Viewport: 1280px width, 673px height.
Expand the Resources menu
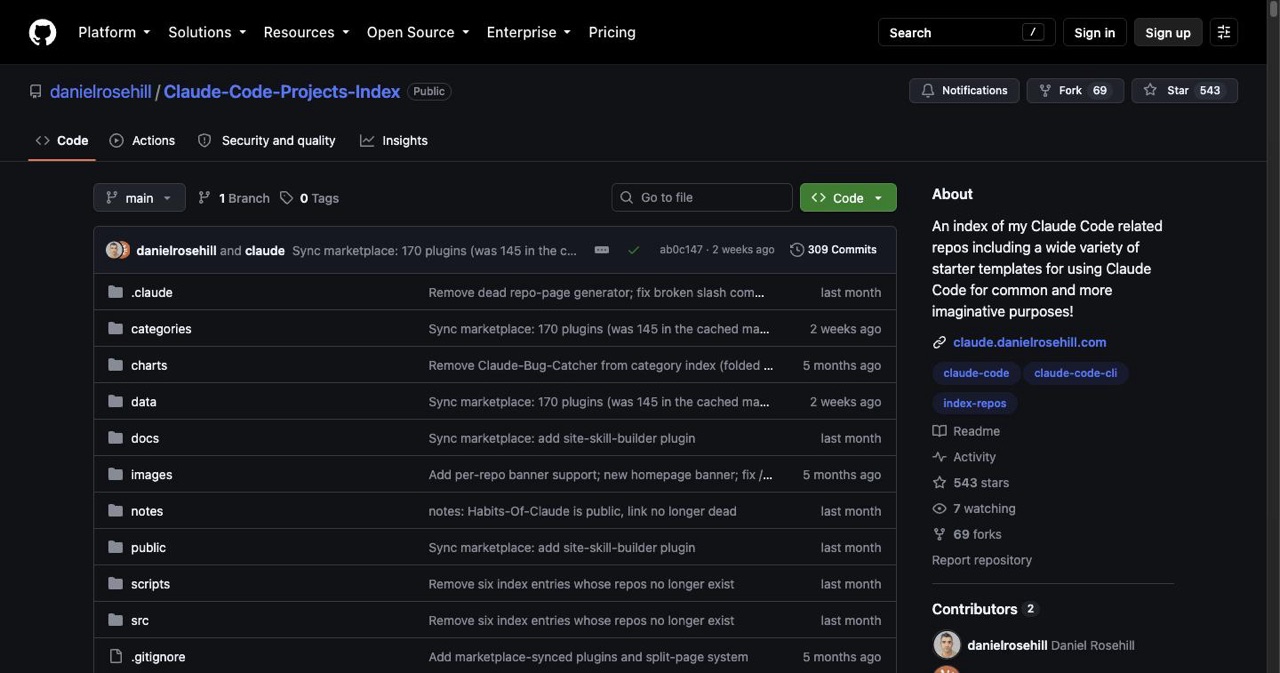tap(306, 32)
